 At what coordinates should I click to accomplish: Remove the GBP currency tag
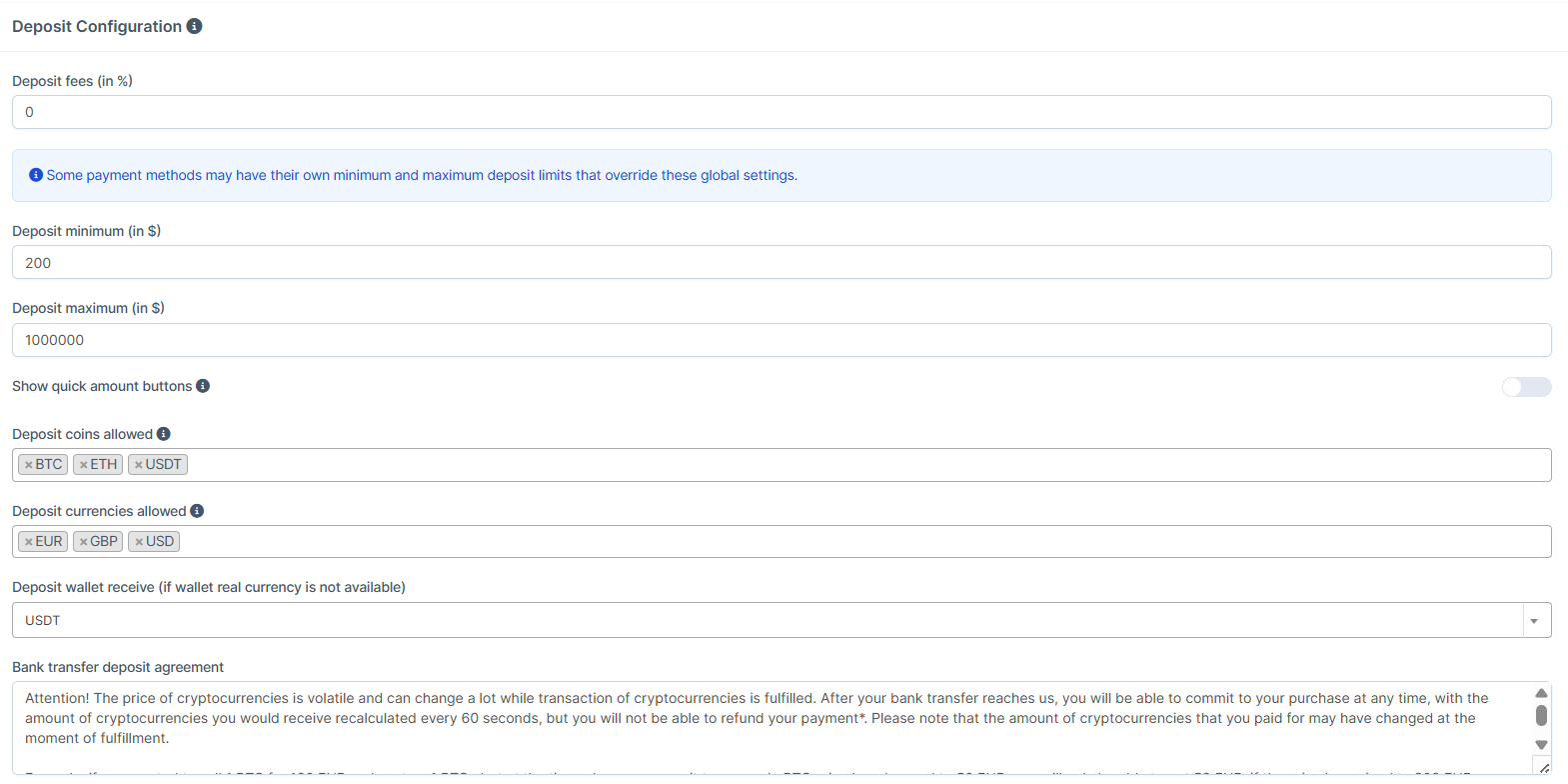84,542
